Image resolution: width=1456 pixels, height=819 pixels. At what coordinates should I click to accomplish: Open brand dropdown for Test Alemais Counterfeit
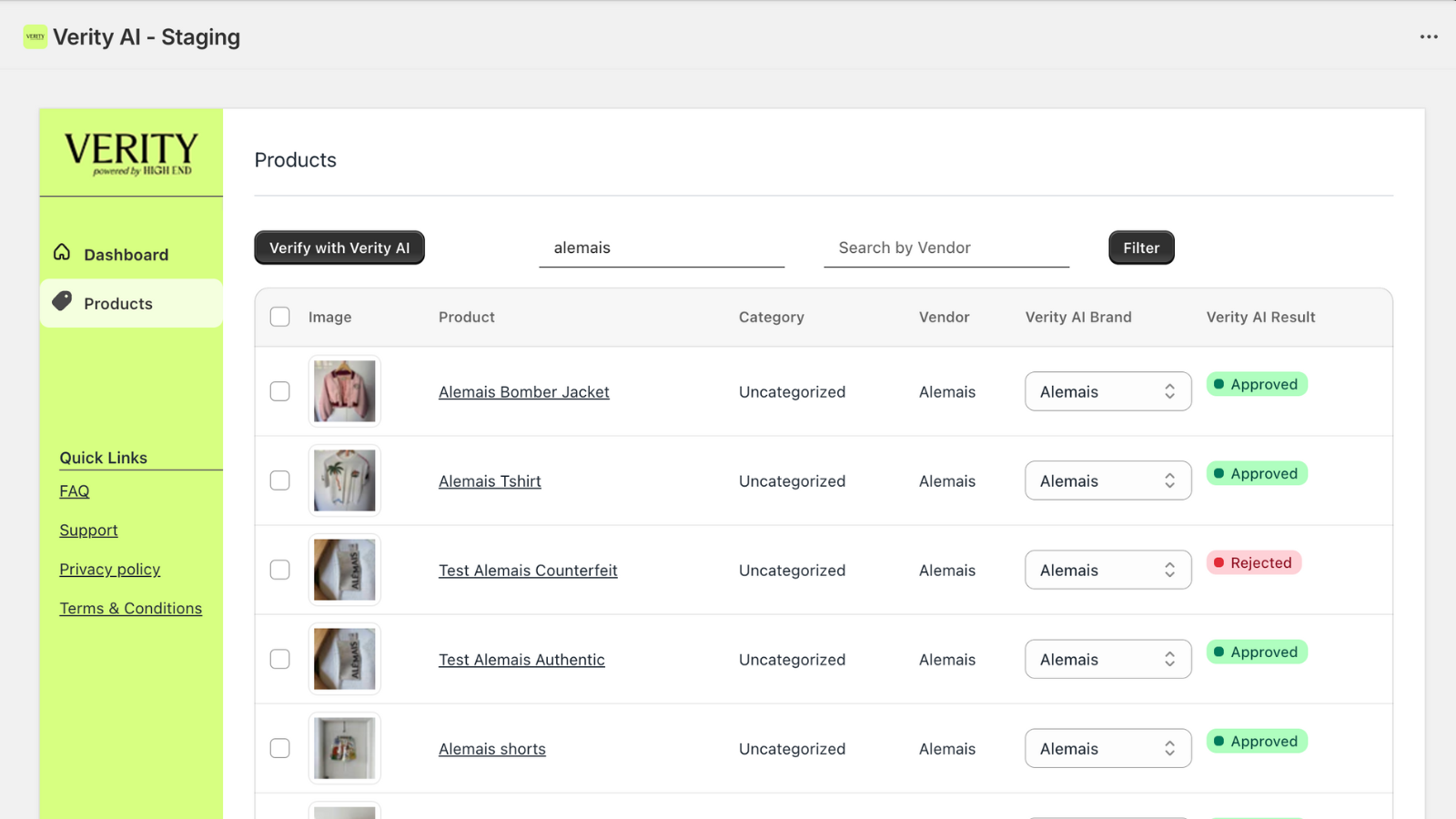pyautogui.click(x=1108, y=570)
